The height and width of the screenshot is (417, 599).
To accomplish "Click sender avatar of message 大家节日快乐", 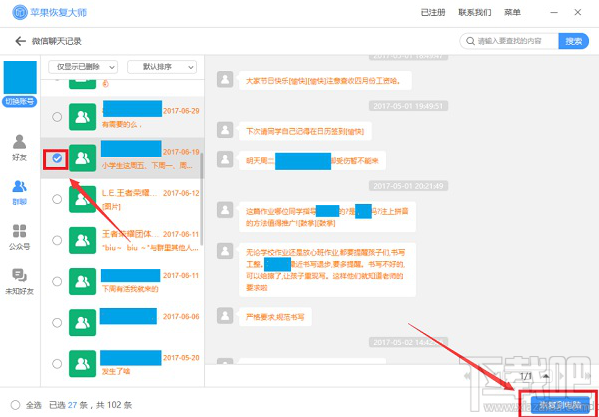I will (225, 80).
